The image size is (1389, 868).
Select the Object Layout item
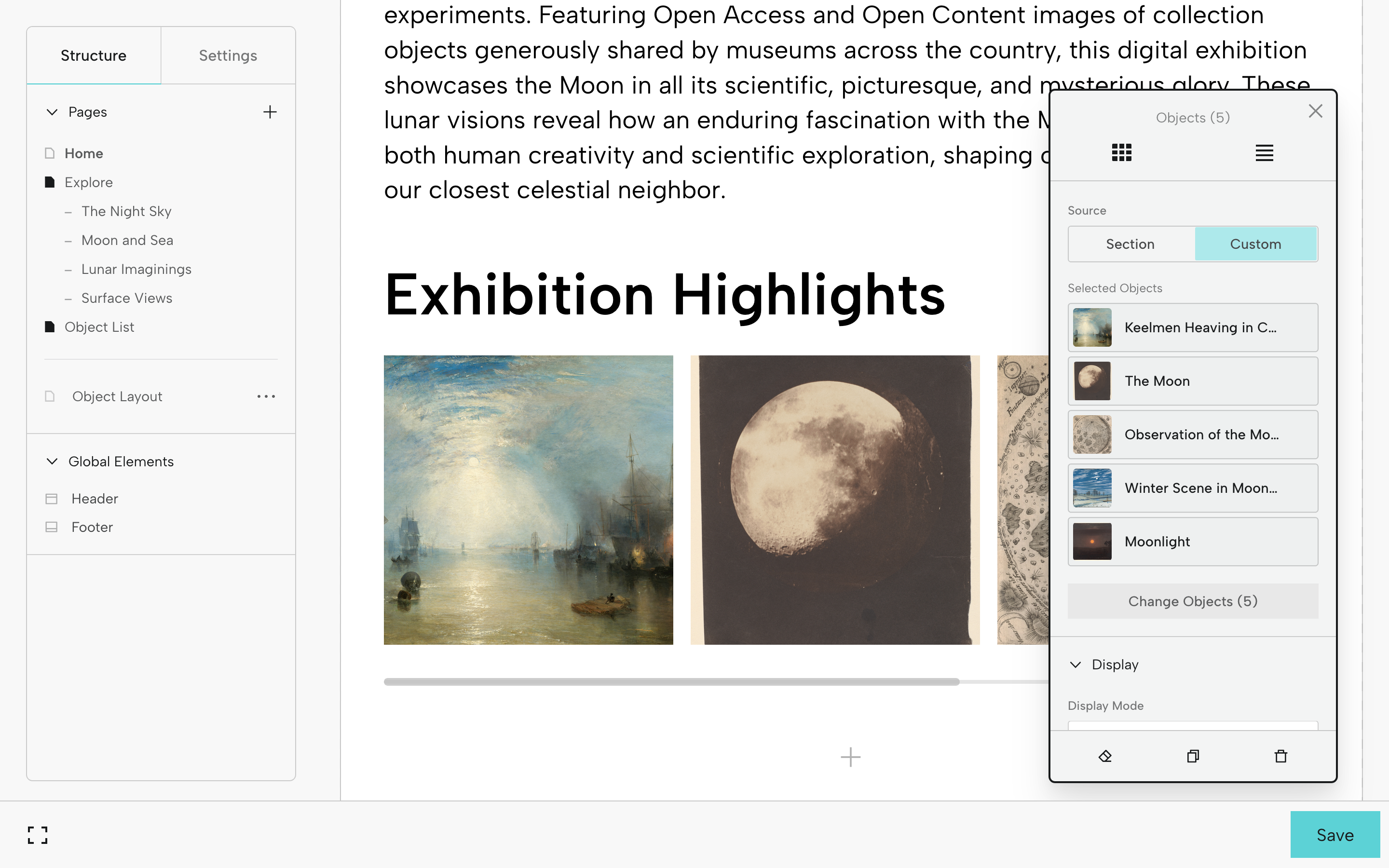117,397
